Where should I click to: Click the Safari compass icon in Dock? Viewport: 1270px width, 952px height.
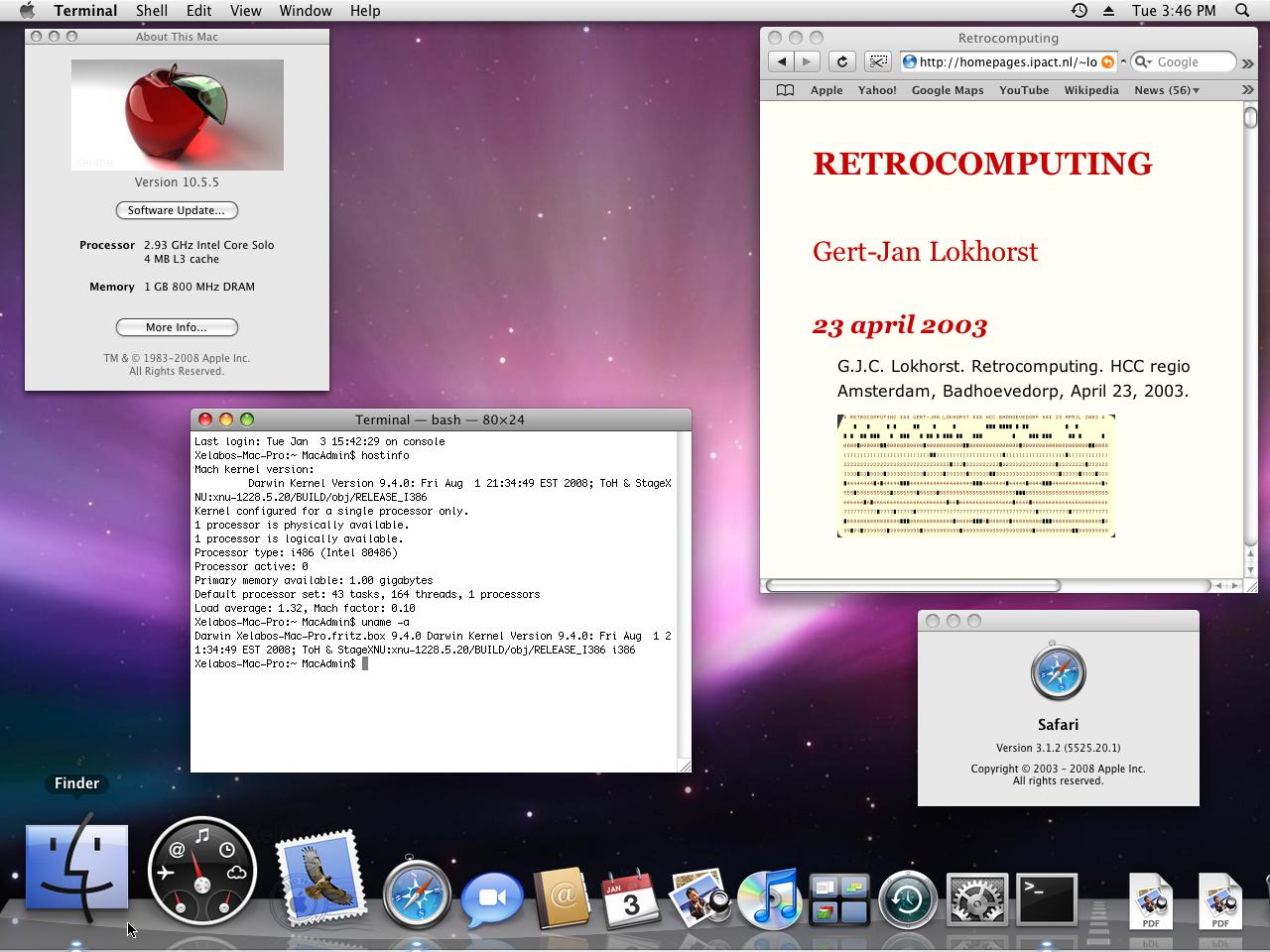tap(418, 893)
